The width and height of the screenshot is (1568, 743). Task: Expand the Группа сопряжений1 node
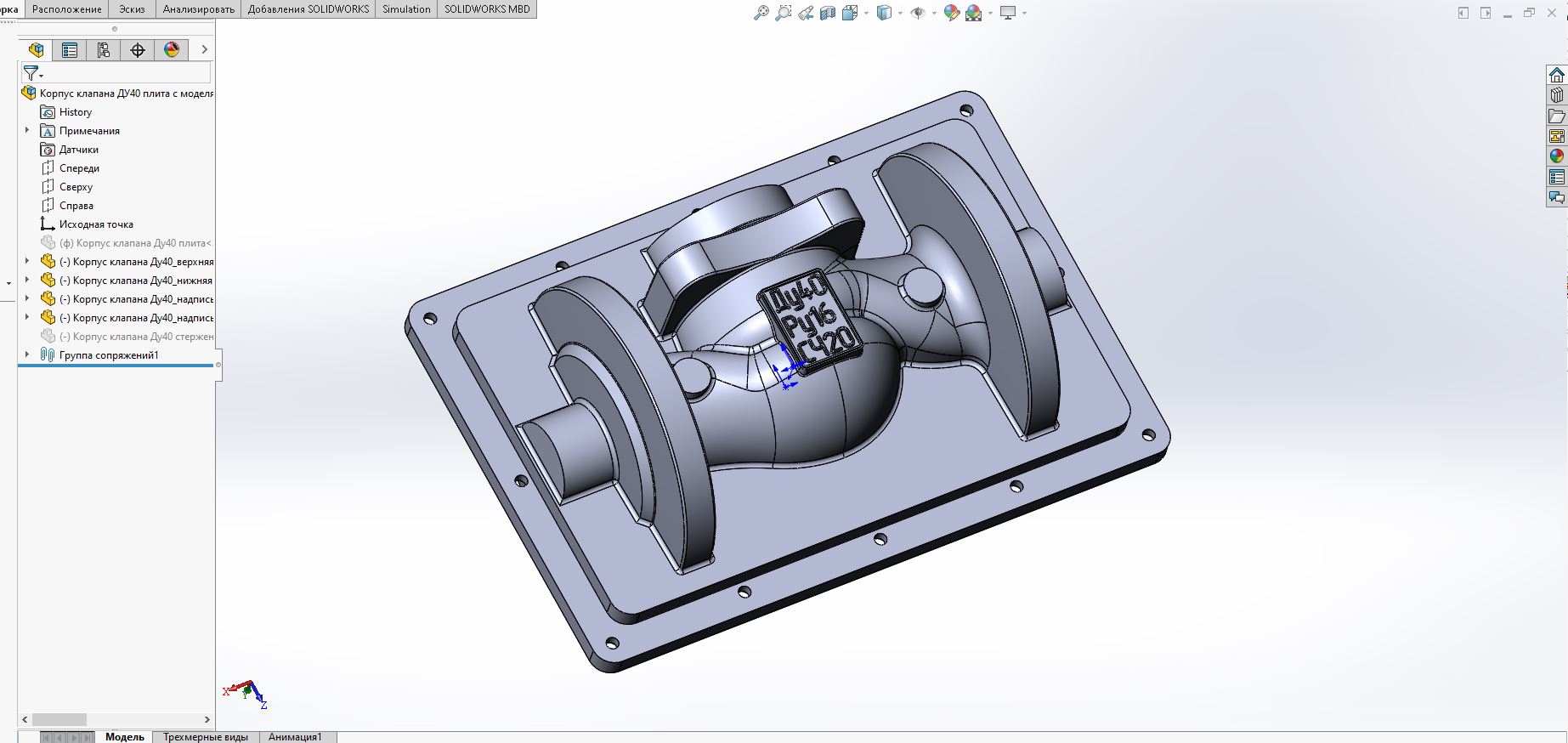click(27, 354)
